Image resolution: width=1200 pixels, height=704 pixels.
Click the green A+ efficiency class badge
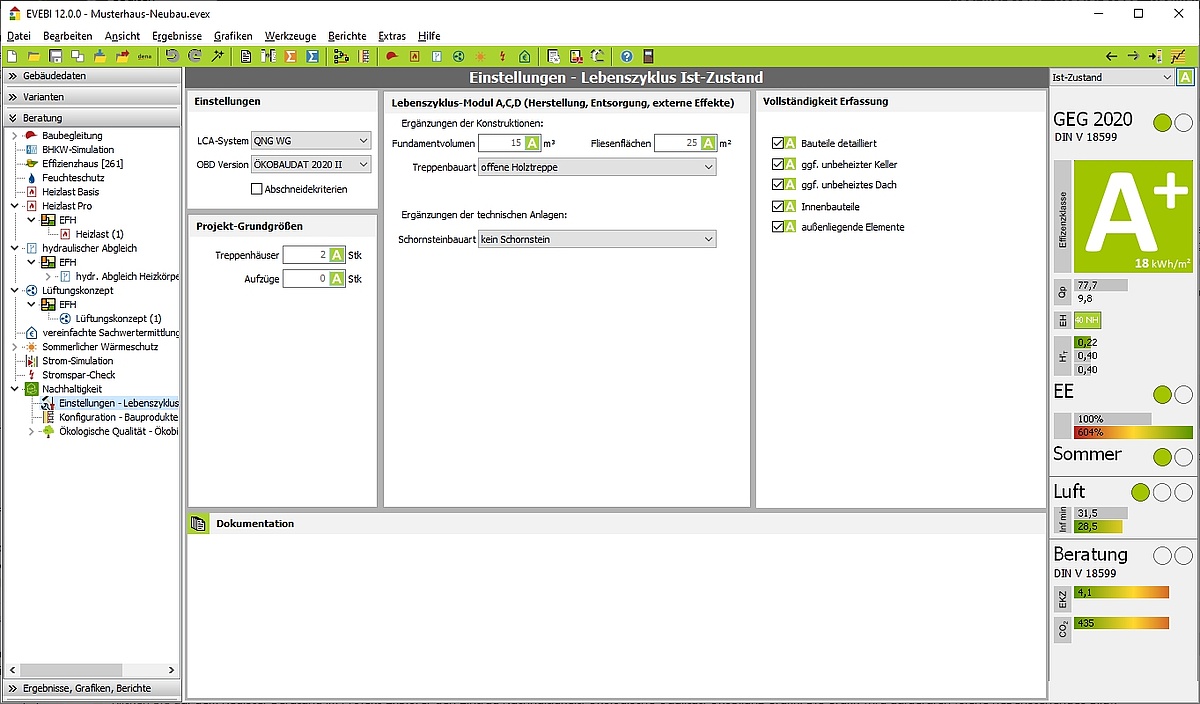(x=1132, y=216)
